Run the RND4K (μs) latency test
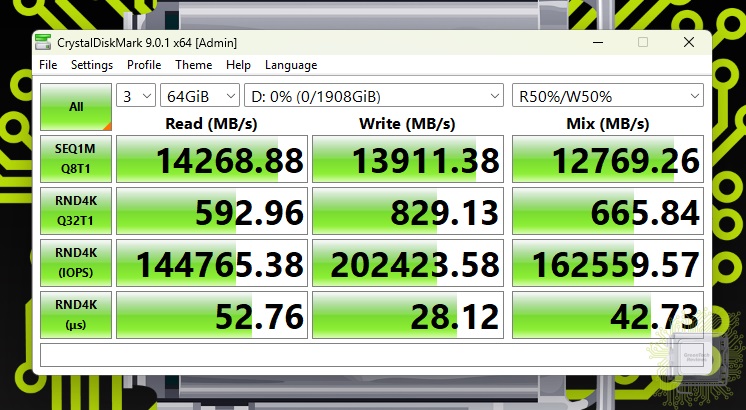This screenshot has width=746, height=410. pyautogui.click(x=76, y=315)
